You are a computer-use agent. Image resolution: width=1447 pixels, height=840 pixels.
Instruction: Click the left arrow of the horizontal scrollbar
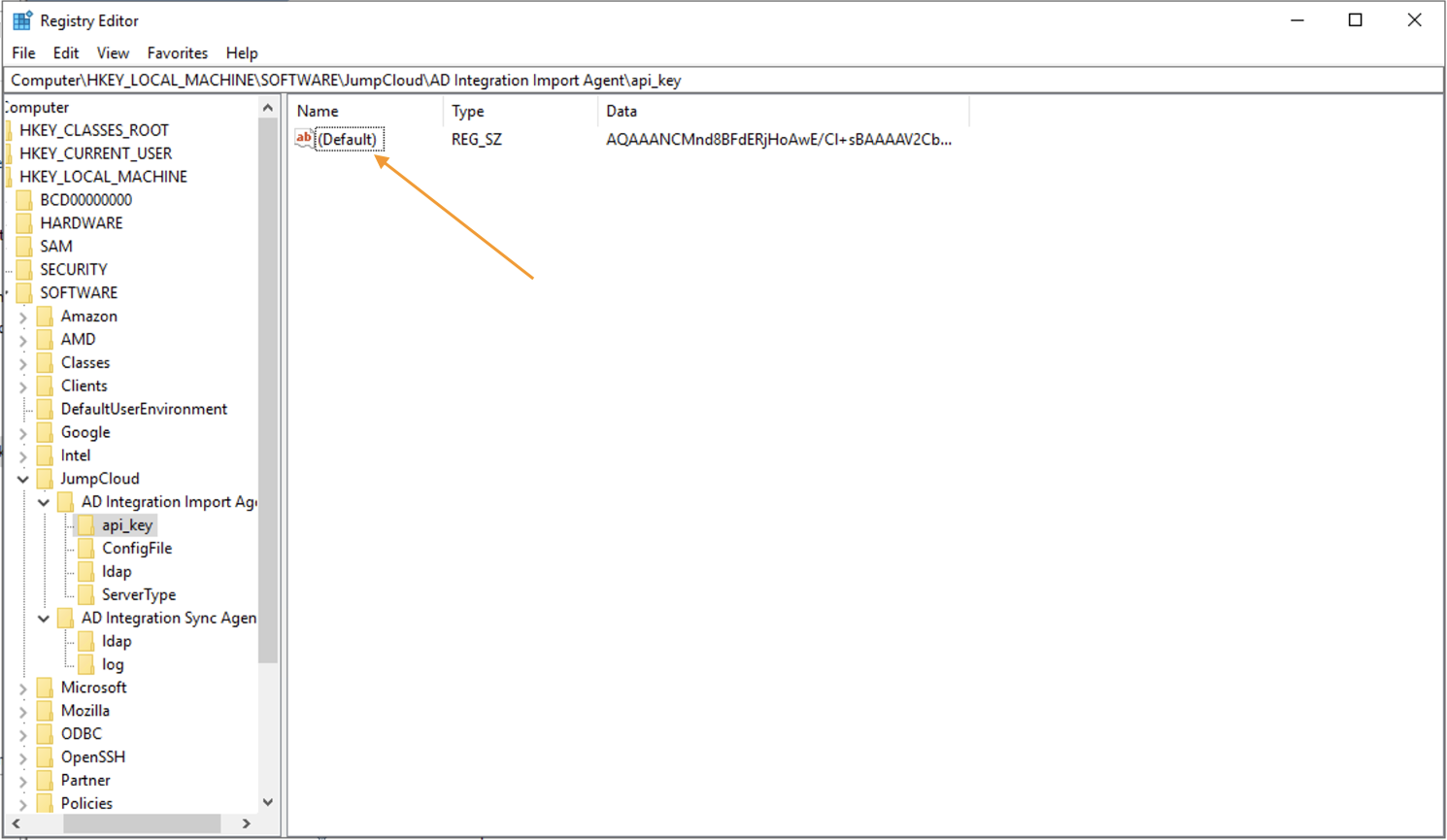[x=16, y=823]
